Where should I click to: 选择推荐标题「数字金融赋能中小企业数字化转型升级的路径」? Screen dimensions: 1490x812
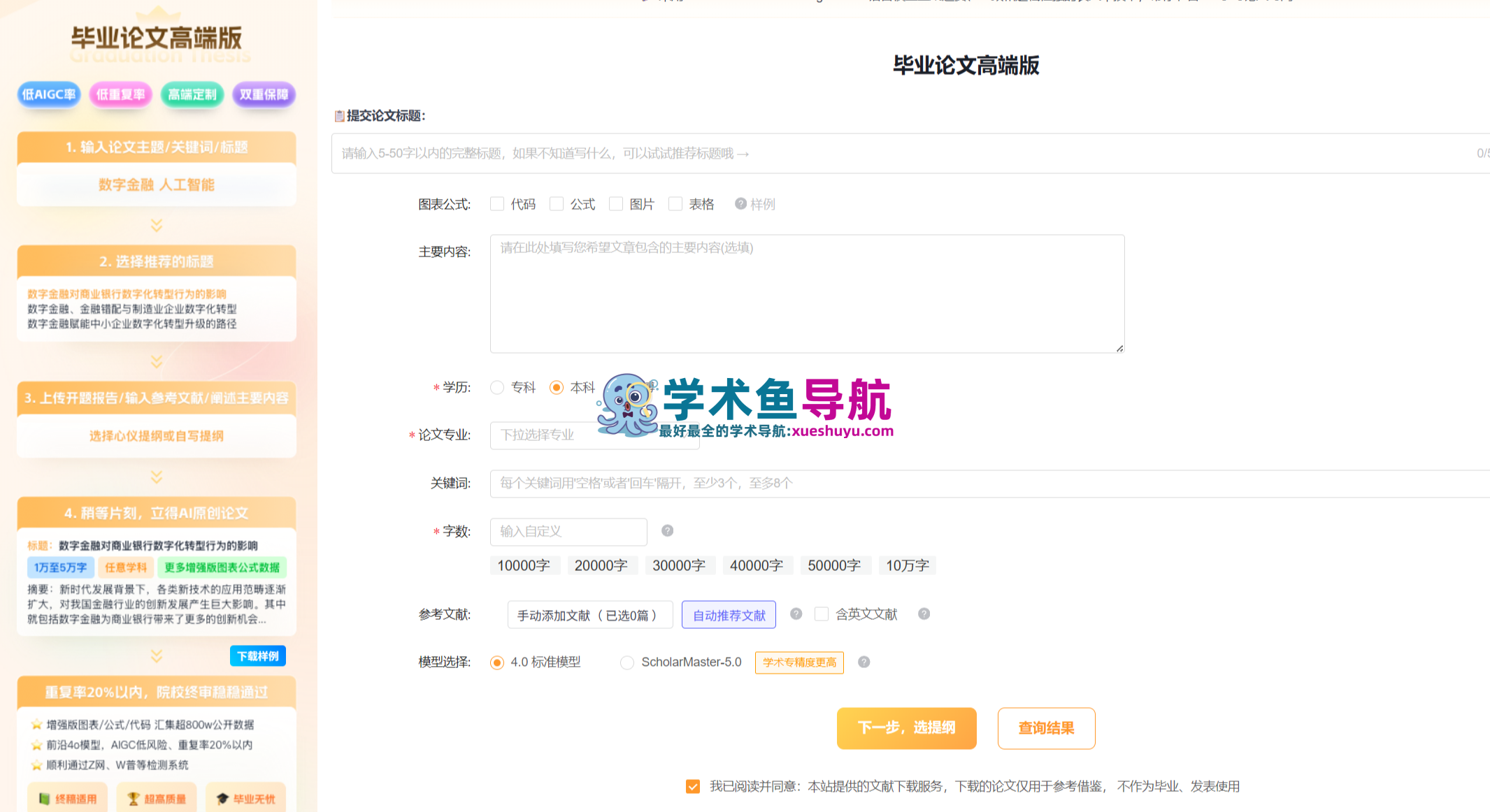coord(131,324)
